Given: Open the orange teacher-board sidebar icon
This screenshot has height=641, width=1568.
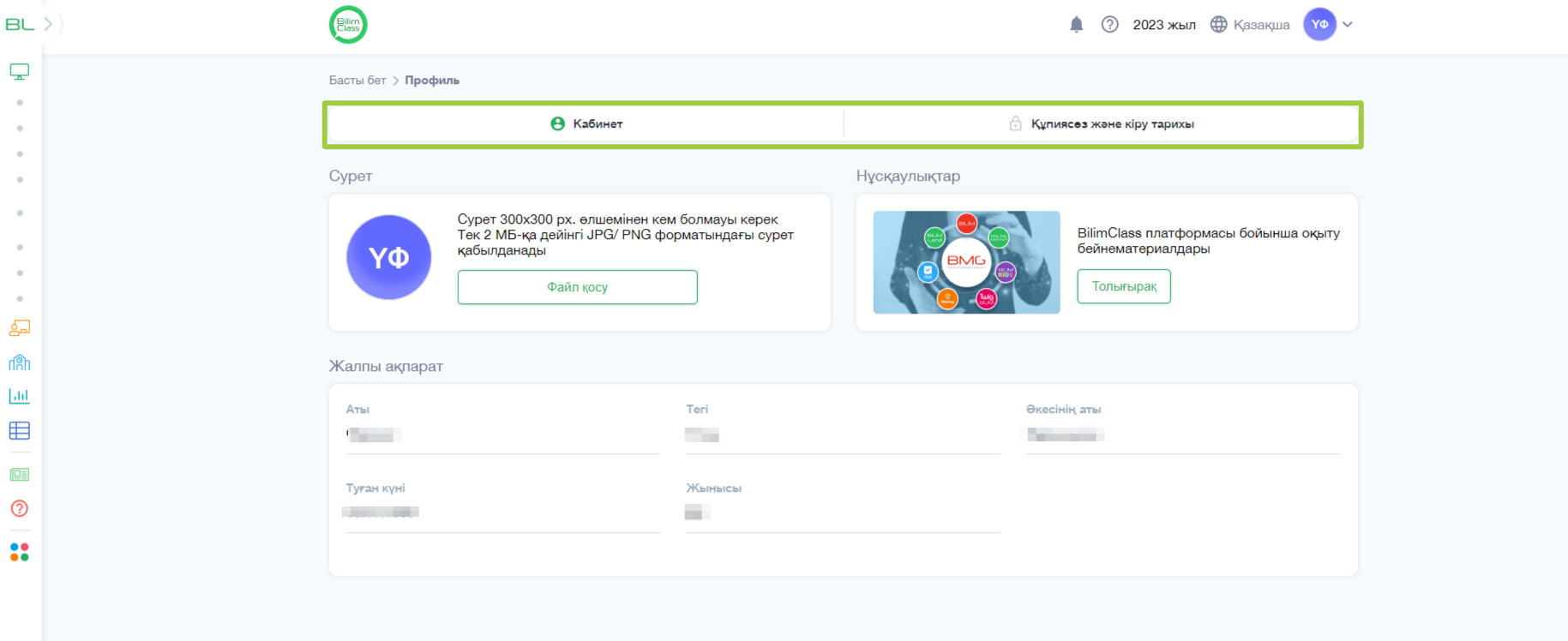Looking at the screenshot, I should coord(20,328).
